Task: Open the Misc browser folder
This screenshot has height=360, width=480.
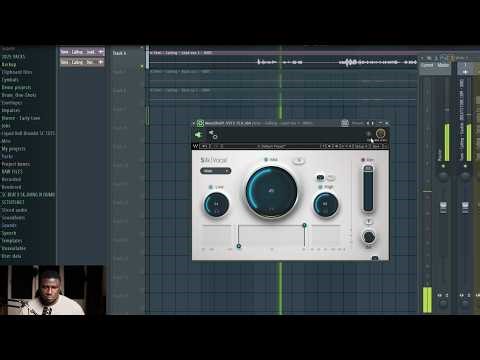Action: [6, 141]
